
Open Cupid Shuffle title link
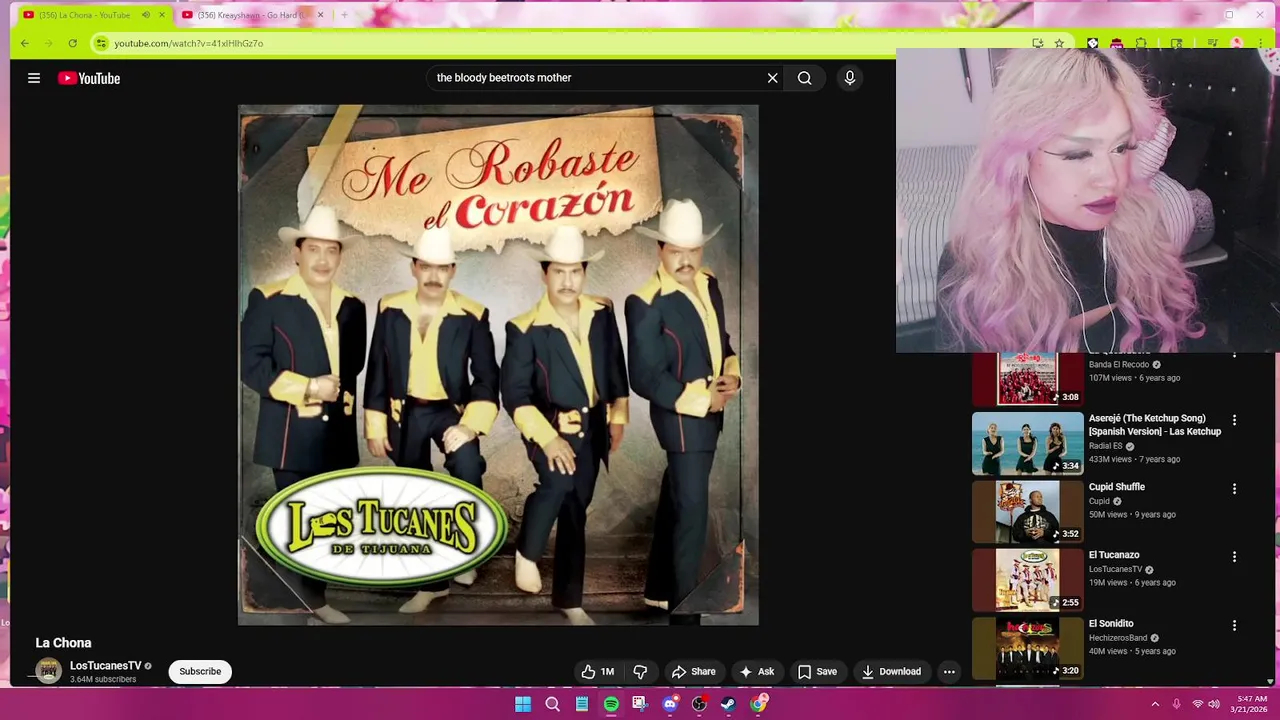click(x=1117, y=487)
